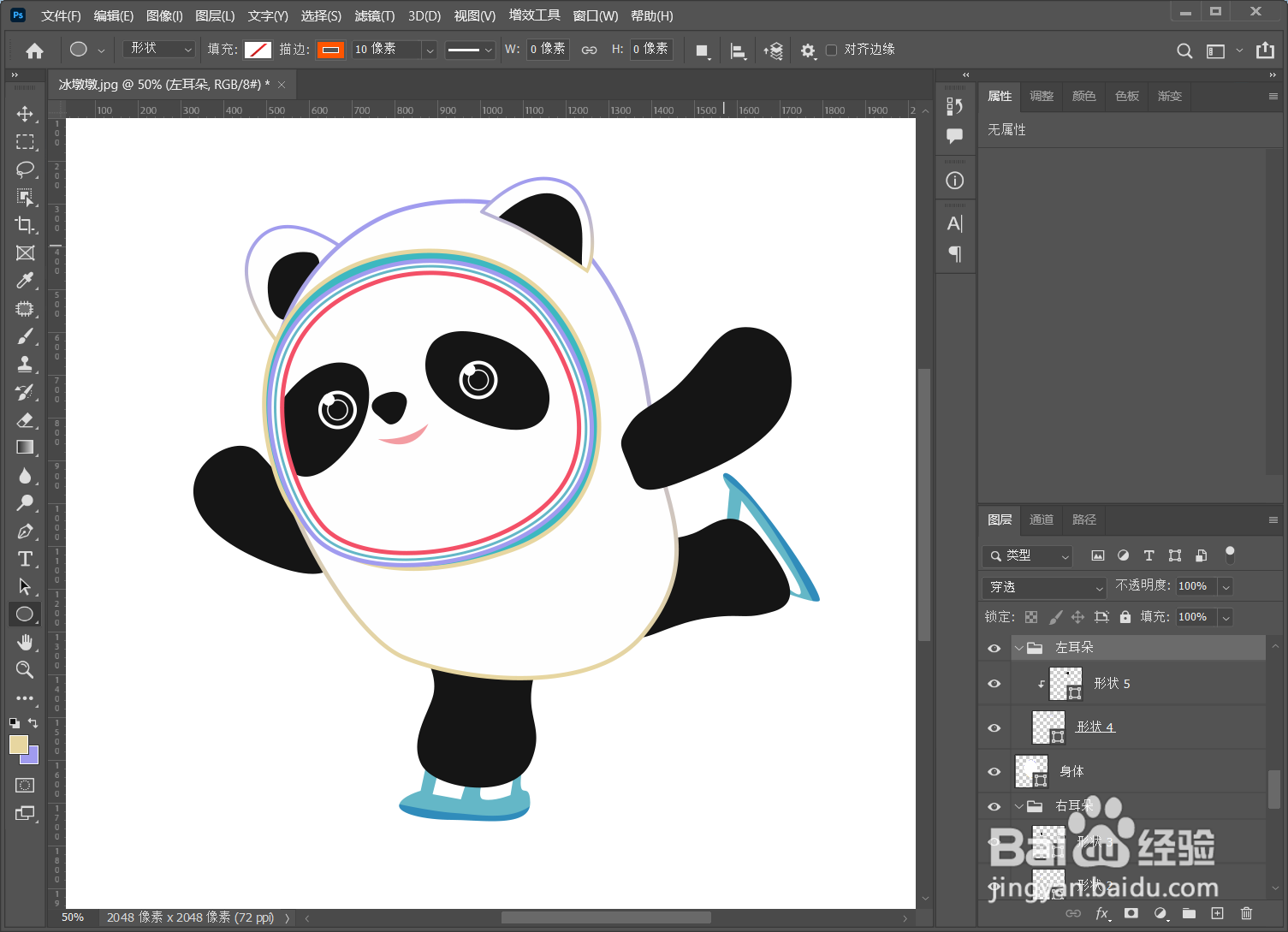Screen dimensions: 1288x932
Task: Toggle layer filtering on/off switch
Action: [x=1230, y=555]
